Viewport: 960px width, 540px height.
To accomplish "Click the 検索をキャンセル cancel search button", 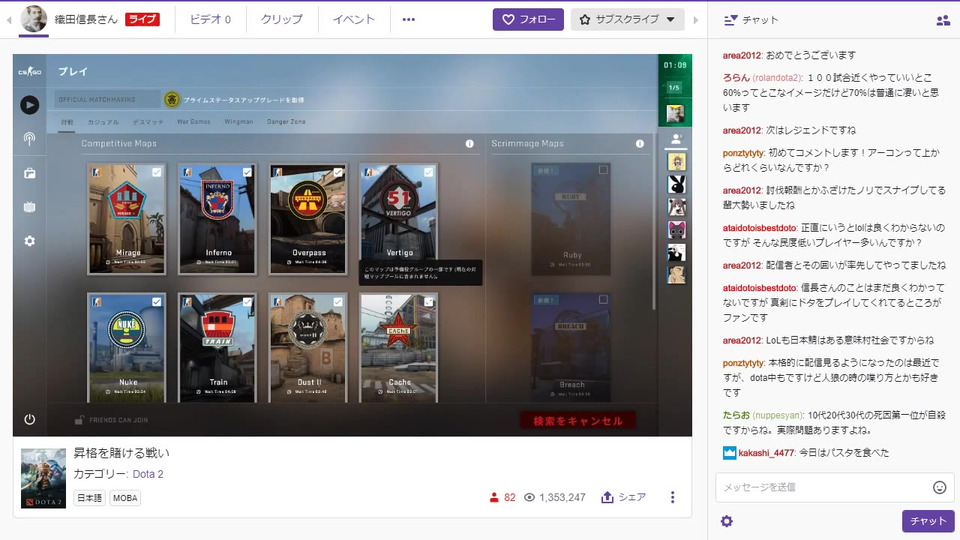I will click(x=577, y=421).
